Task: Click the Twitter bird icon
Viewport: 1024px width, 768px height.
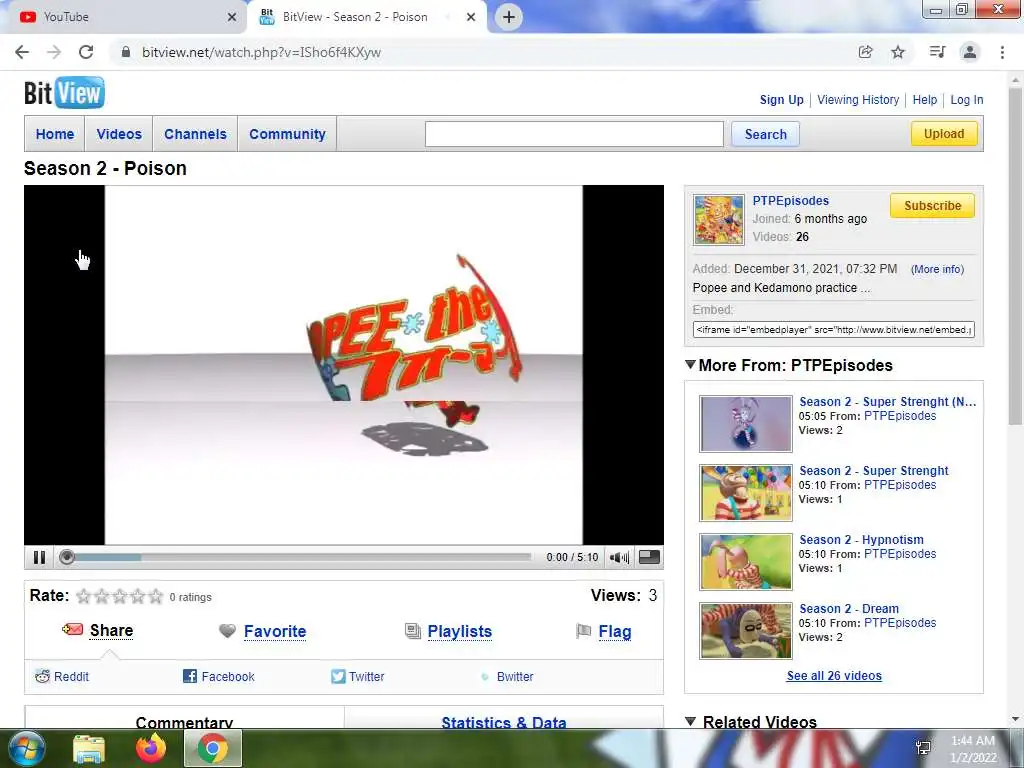Action: pyautogui.click(x=338, y=677)
